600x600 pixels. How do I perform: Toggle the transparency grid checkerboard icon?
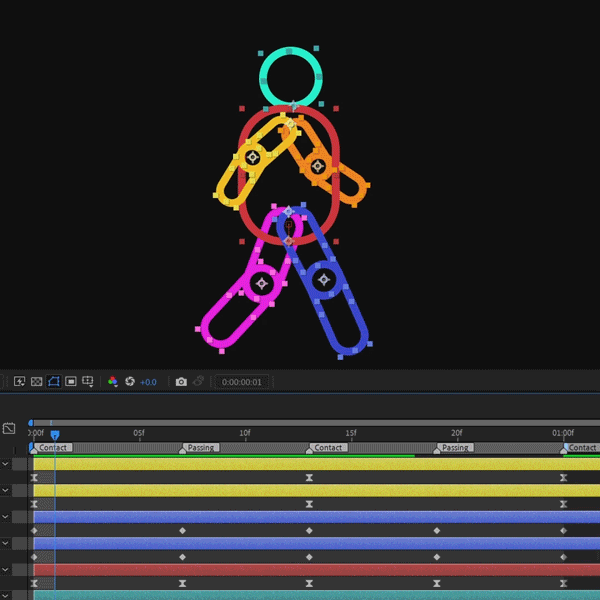(36, 382)
